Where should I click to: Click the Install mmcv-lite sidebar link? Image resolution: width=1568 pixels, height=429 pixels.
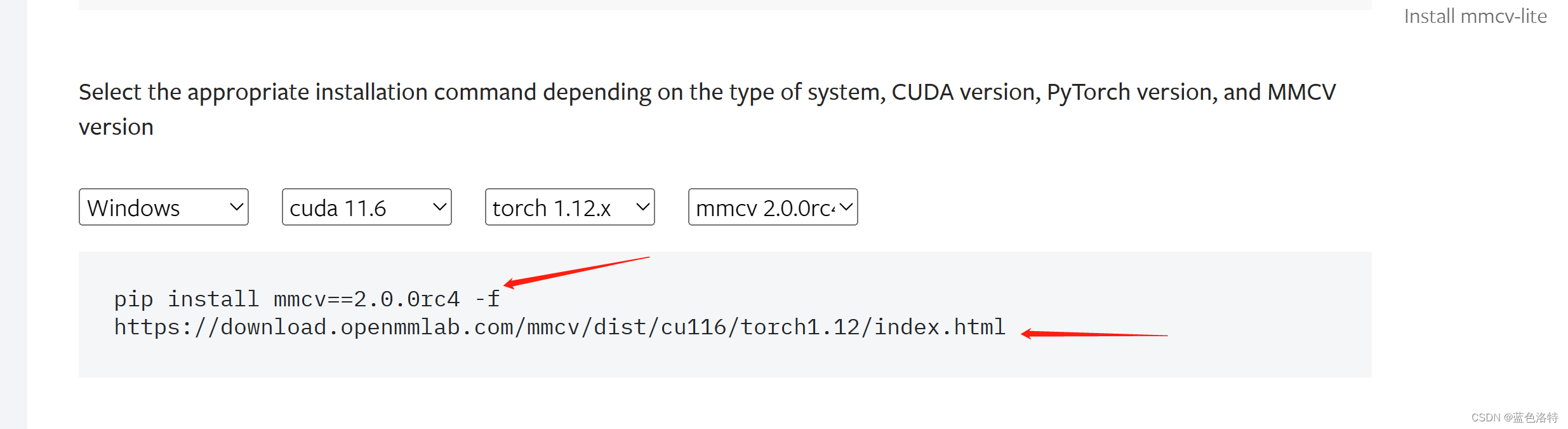(x=1476, y=16)
